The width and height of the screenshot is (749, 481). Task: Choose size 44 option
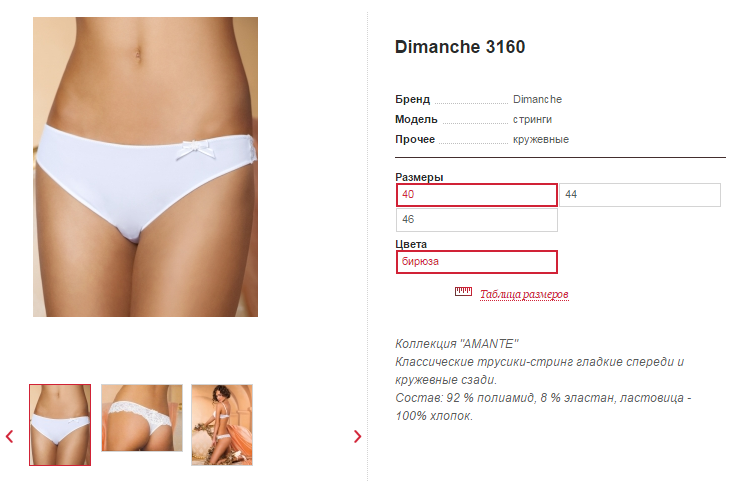pyautogui.click(x=640, y=195)
